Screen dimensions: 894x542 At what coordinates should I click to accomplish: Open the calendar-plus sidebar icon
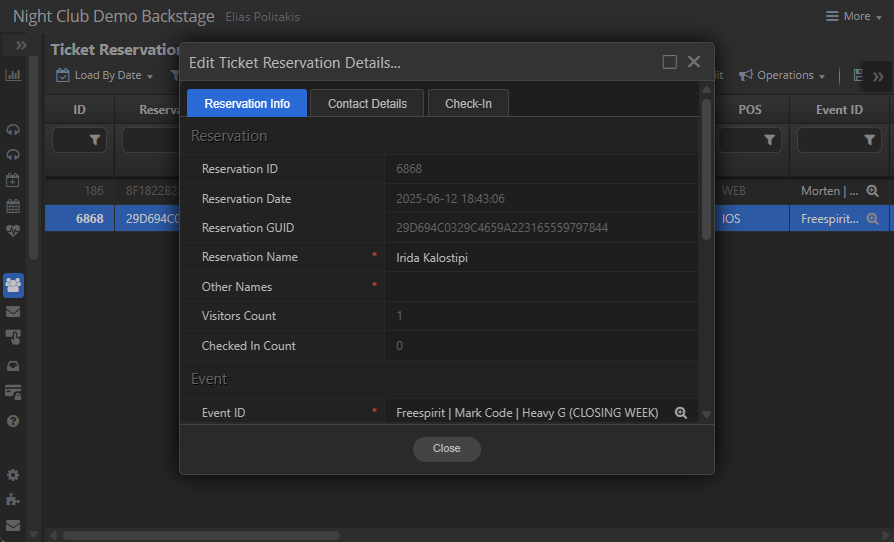coord(13,180)
